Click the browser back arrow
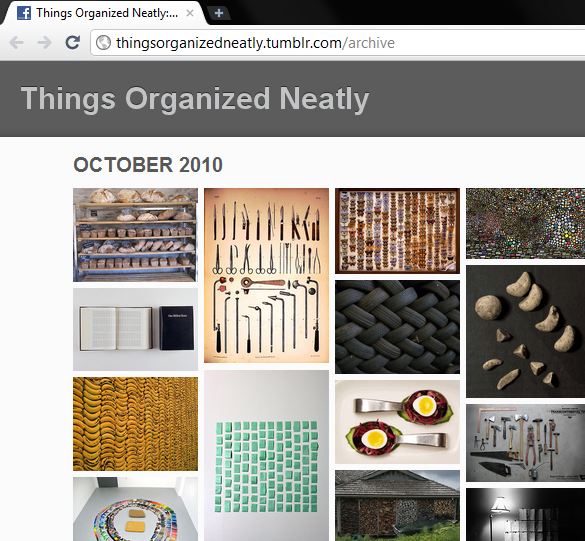 (x=16, y=43)
